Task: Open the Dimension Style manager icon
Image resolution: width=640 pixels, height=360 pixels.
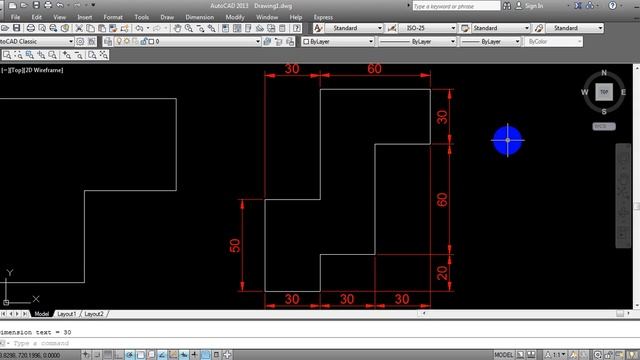Action: (392, 28)
